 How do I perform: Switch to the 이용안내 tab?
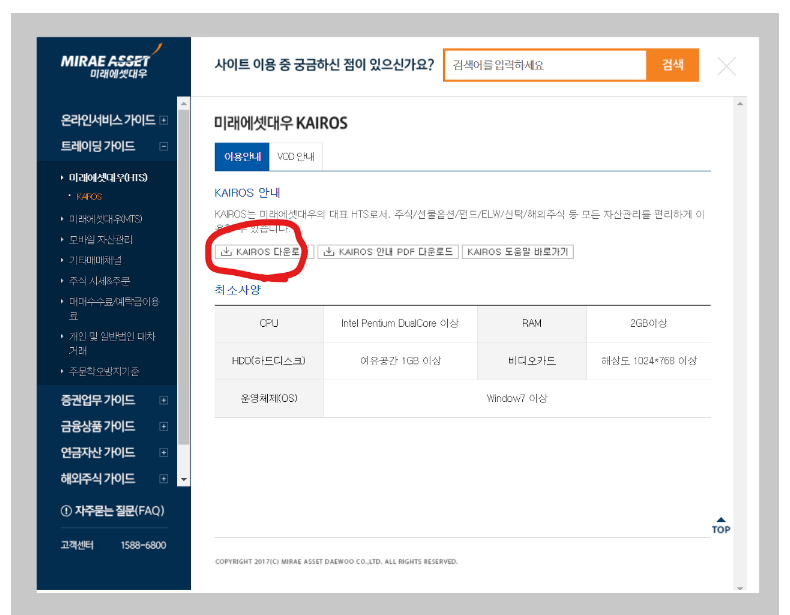tap(242, 157)
